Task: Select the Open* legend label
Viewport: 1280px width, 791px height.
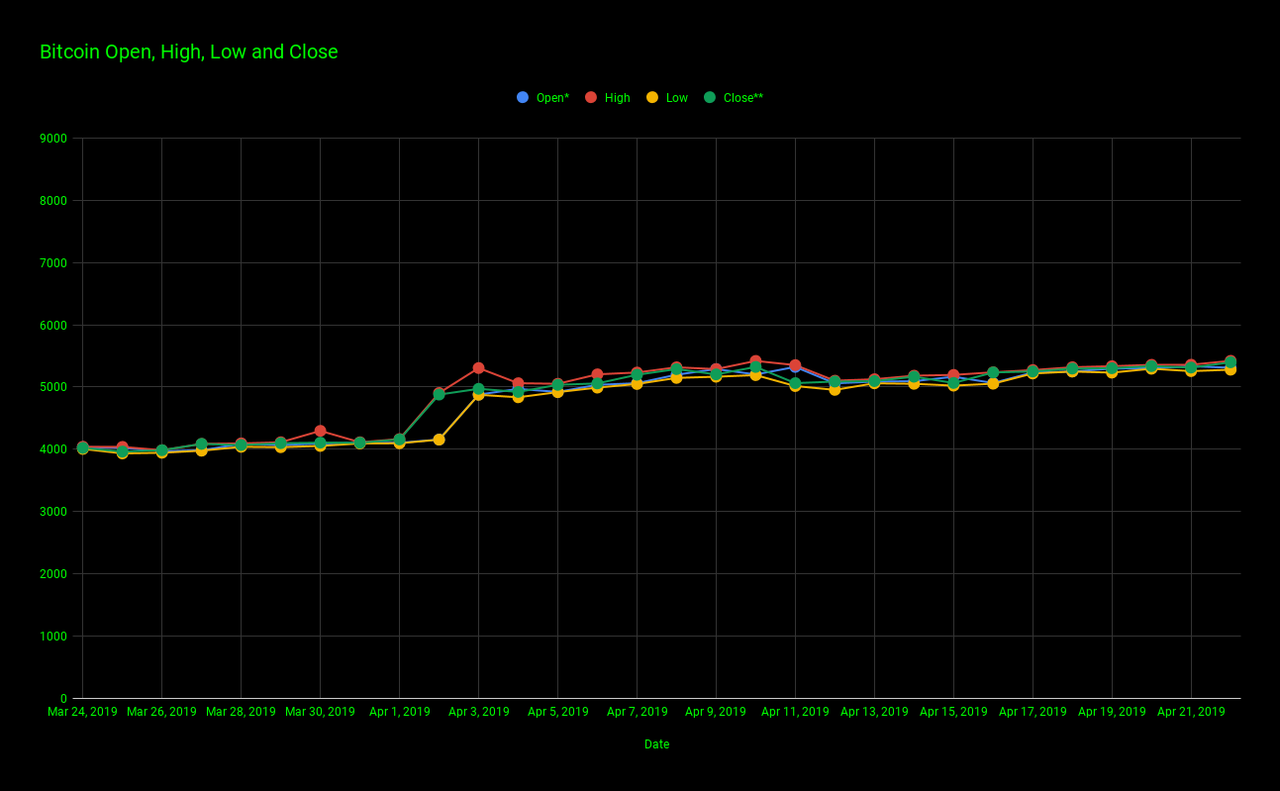Action: (553, 98)
